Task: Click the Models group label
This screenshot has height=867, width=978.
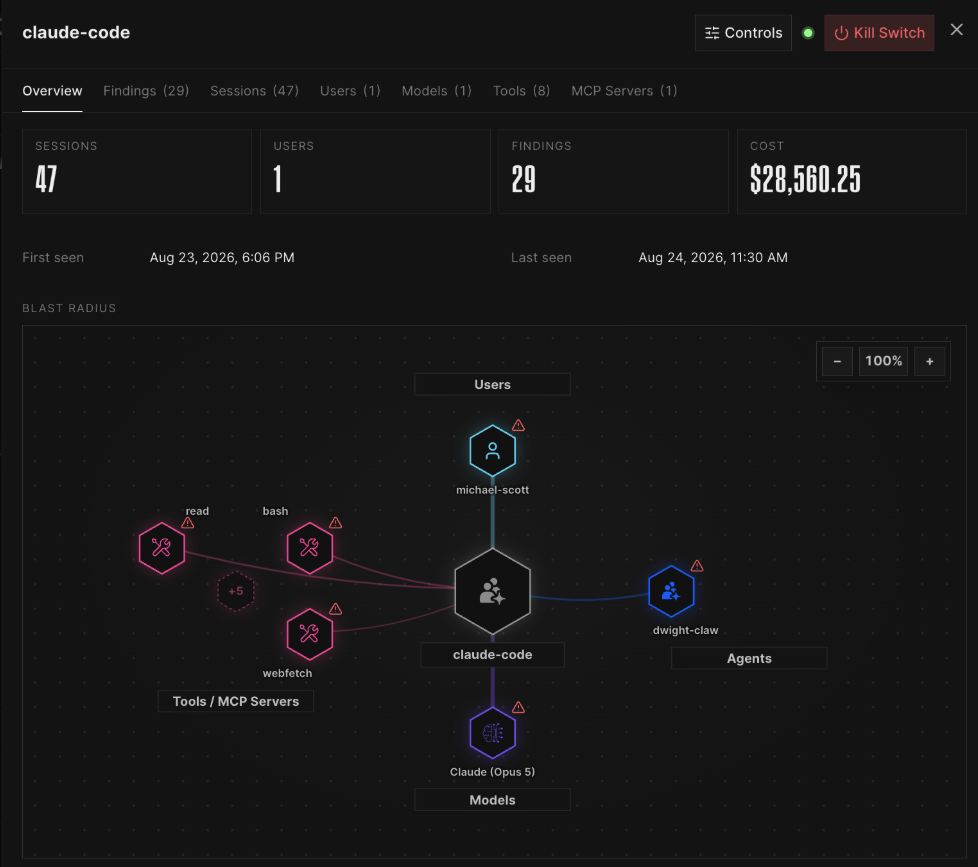Action: pos(492,800)
